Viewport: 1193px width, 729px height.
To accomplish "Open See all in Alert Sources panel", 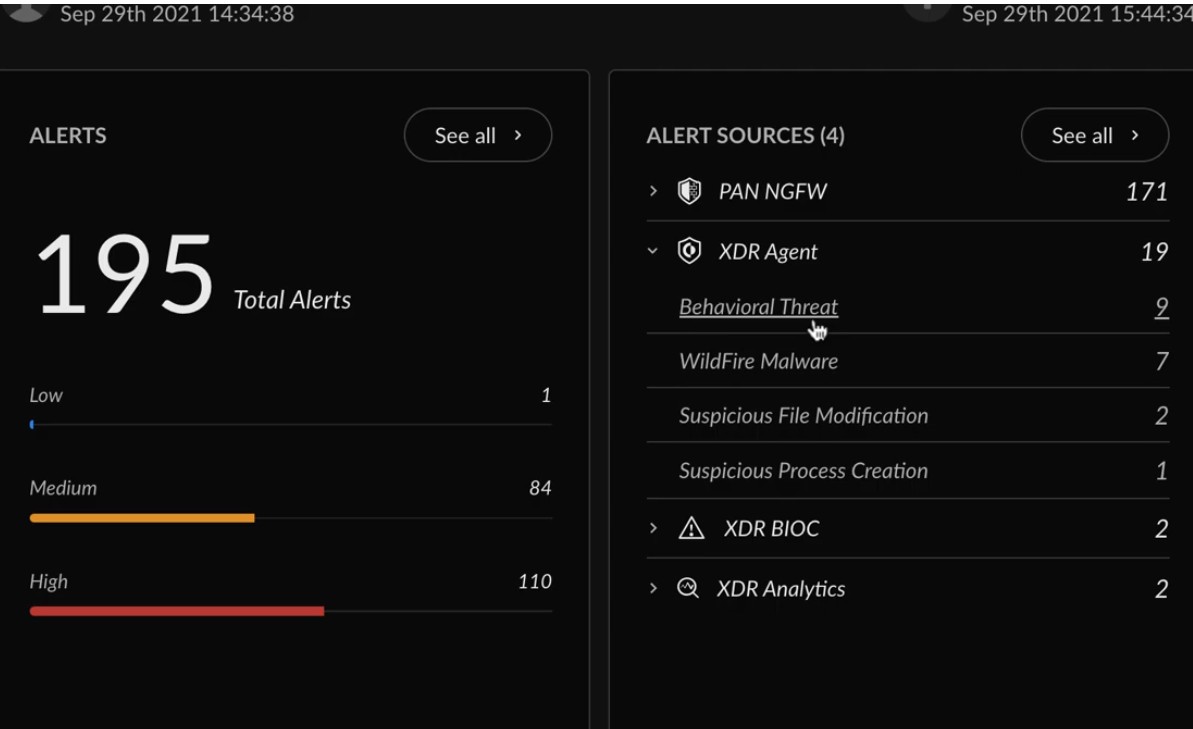I will (x=1095, y=135).
